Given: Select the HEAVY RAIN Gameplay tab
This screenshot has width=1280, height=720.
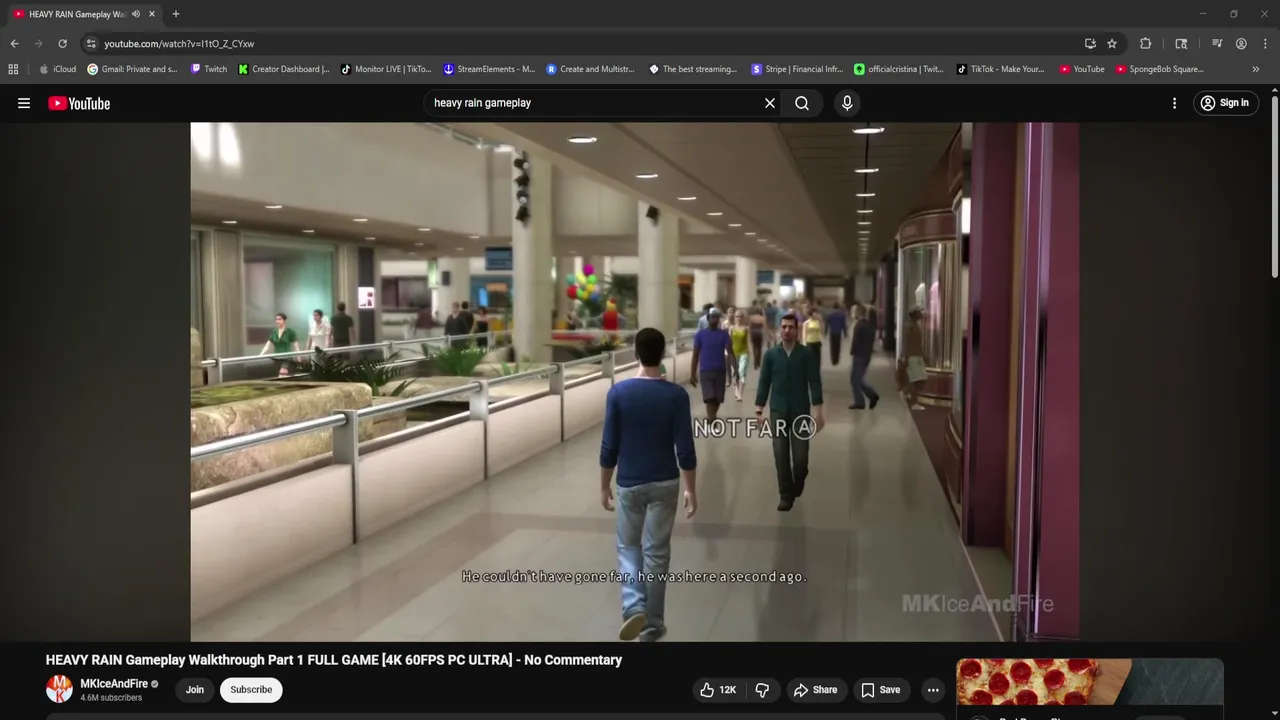Looking at the screenshot, I should (84, 14).
